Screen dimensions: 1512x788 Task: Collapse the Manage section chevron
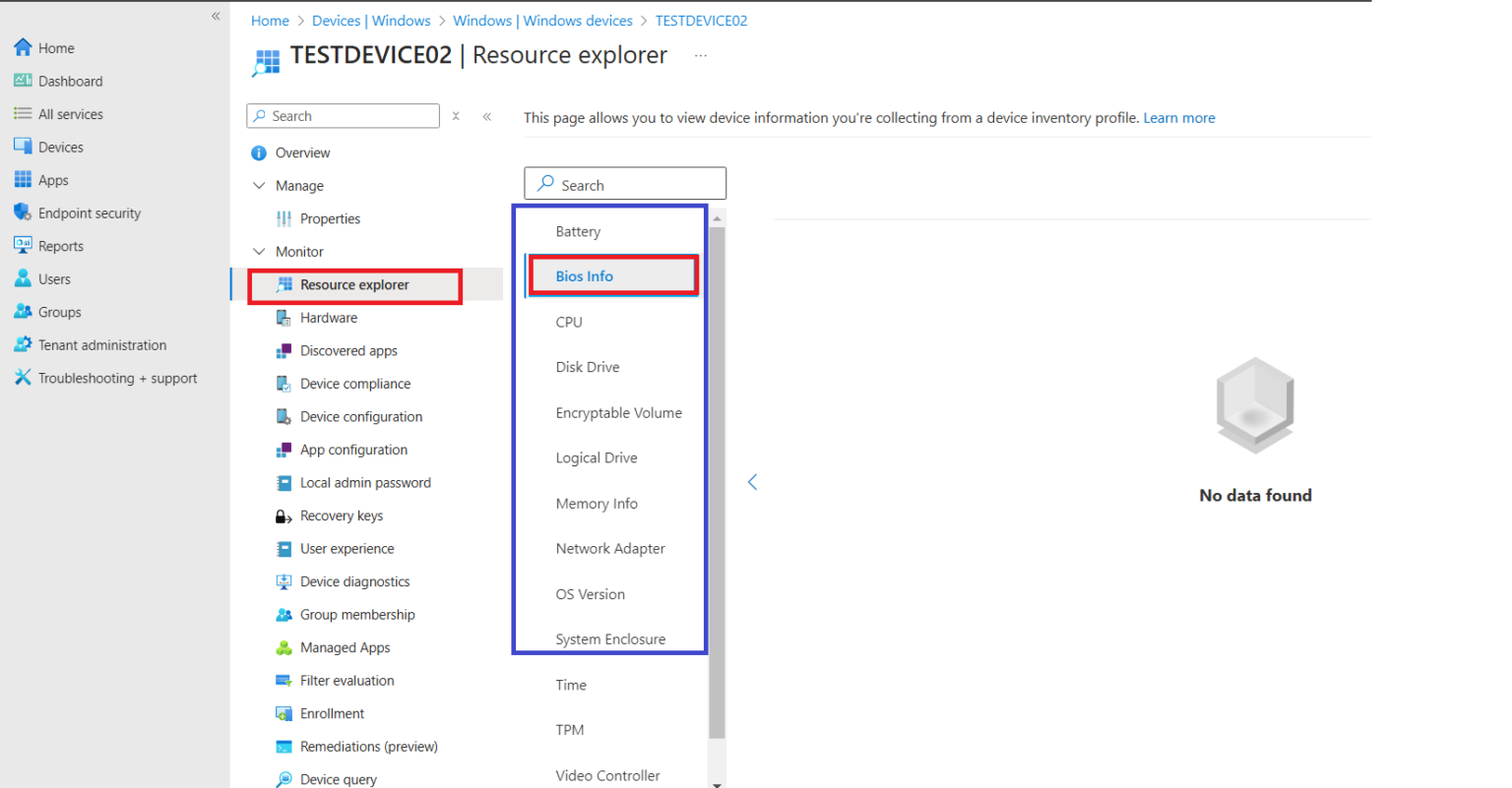pos(259,186)
